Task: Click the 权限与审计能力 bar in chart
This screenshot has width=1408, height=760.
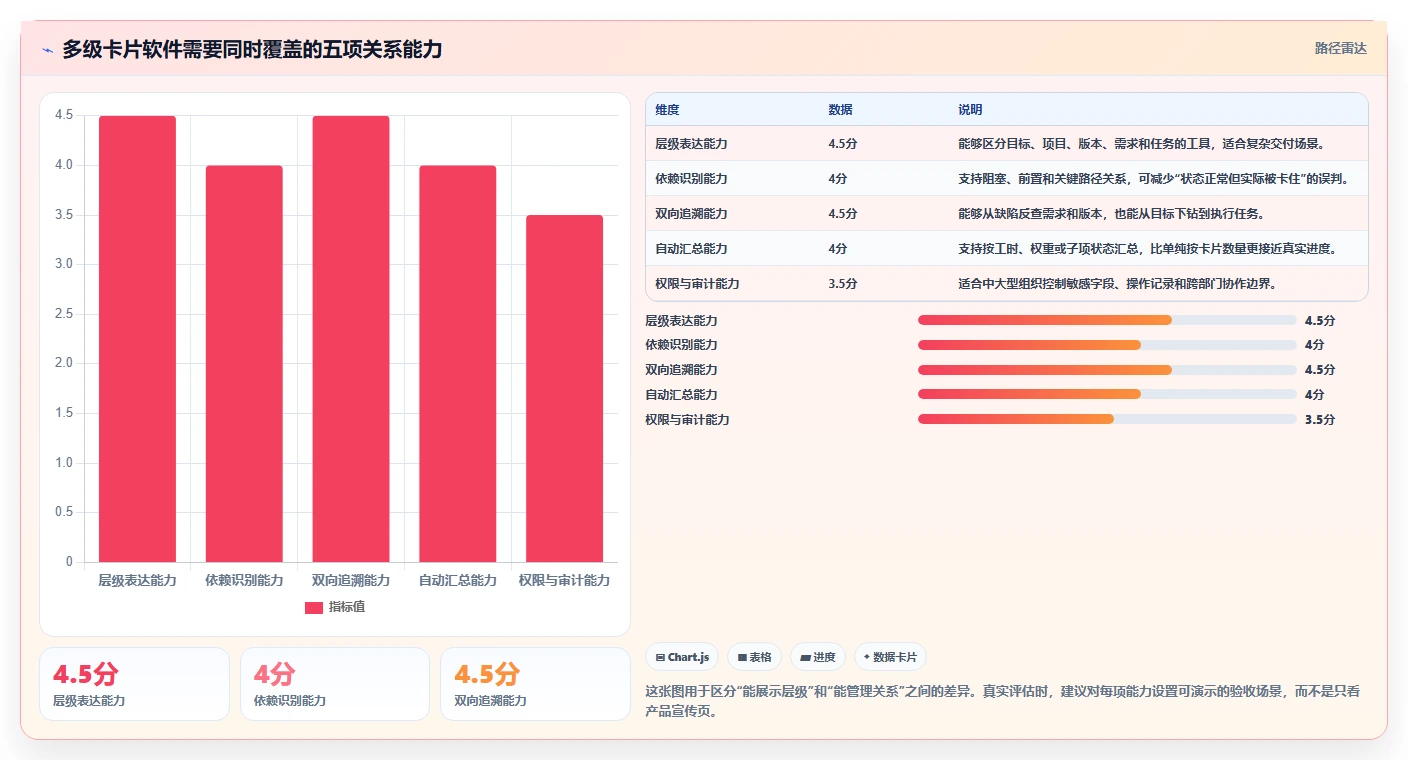Action: (x=565, y=389)
